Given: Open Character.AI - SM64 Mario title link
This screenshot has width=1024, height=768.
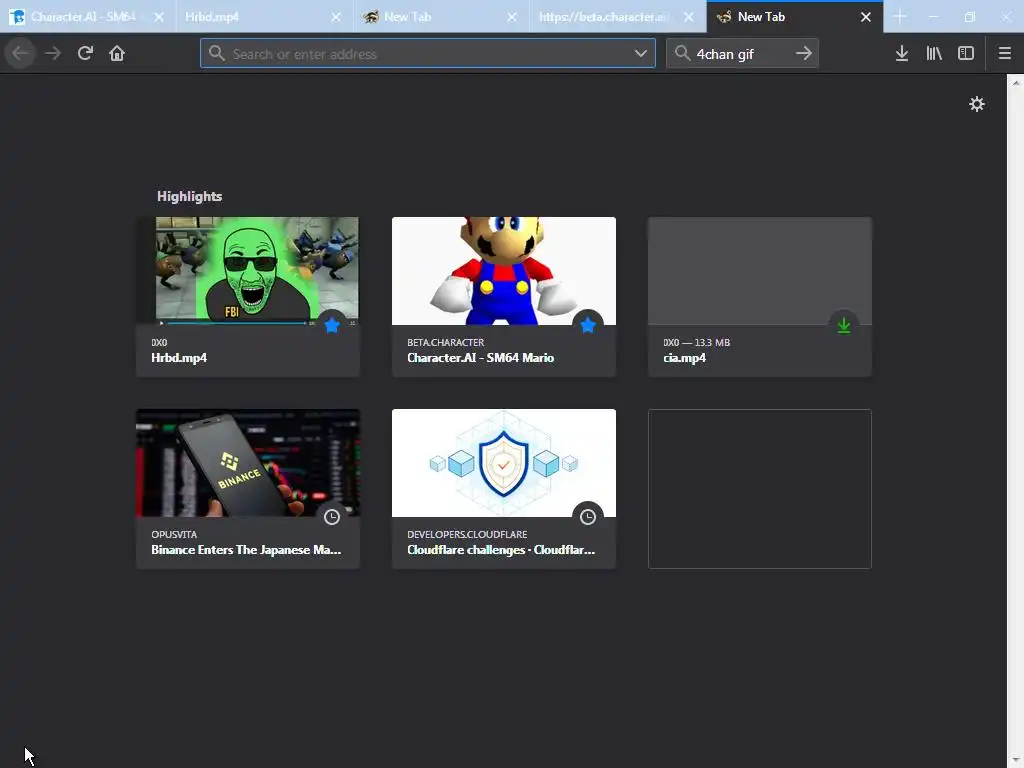Looking at the screenshot, I should [x=480, y=358].
